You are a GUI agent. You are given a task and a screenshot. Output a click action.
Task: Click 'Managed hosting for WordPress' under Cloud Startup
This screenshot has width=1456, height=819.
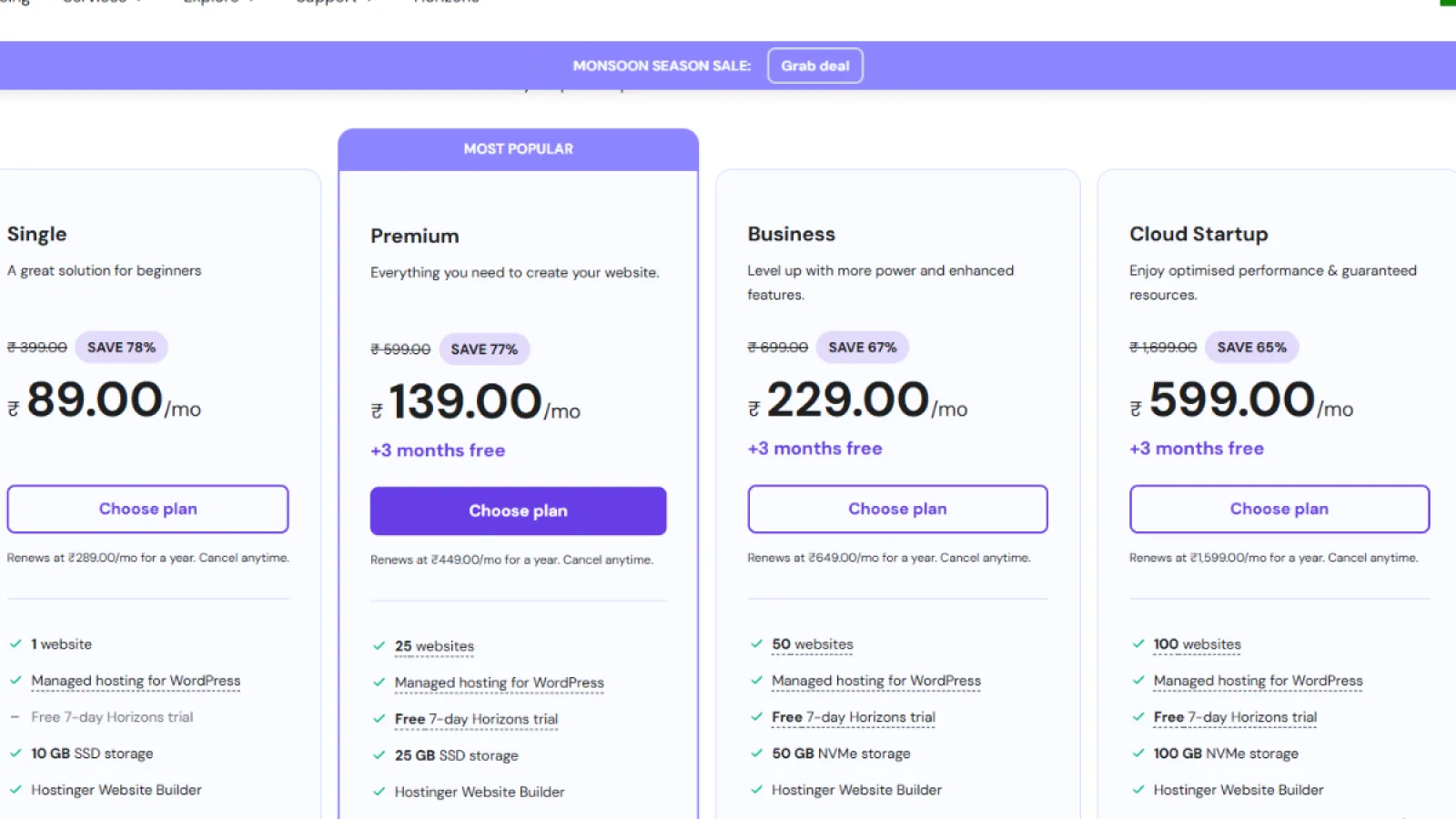point(1258,681)
